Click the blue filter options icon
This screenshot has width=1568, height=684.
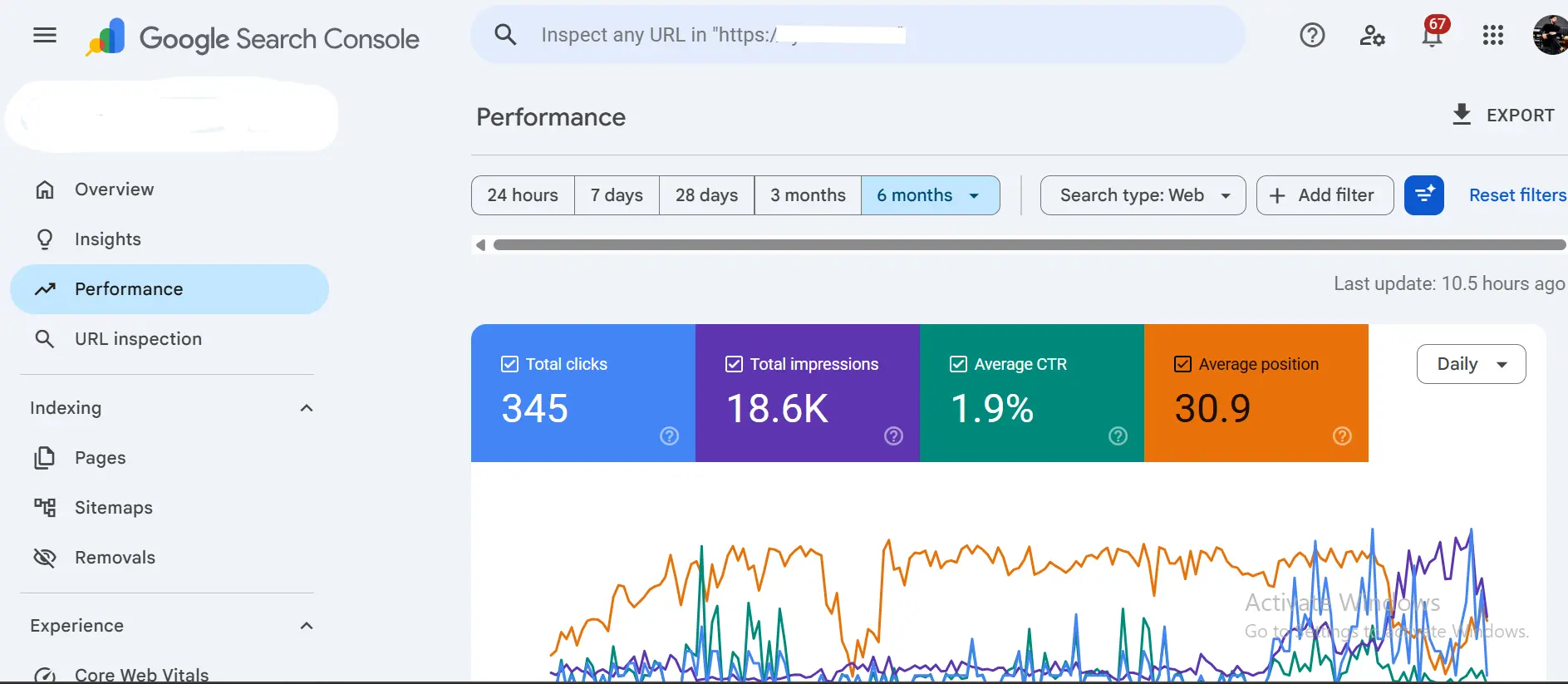(x=1424, y=195)
